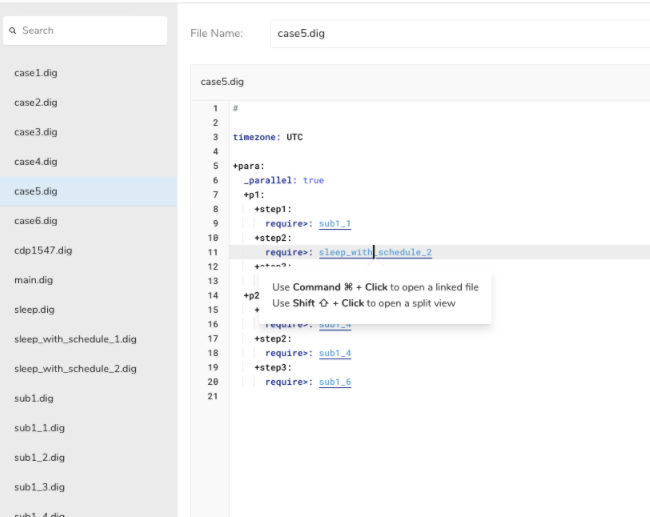Click the sub1_1 link on line 9
Viewport: 650px width, 517px height.
pyautogui.click(x=334, y=224)
